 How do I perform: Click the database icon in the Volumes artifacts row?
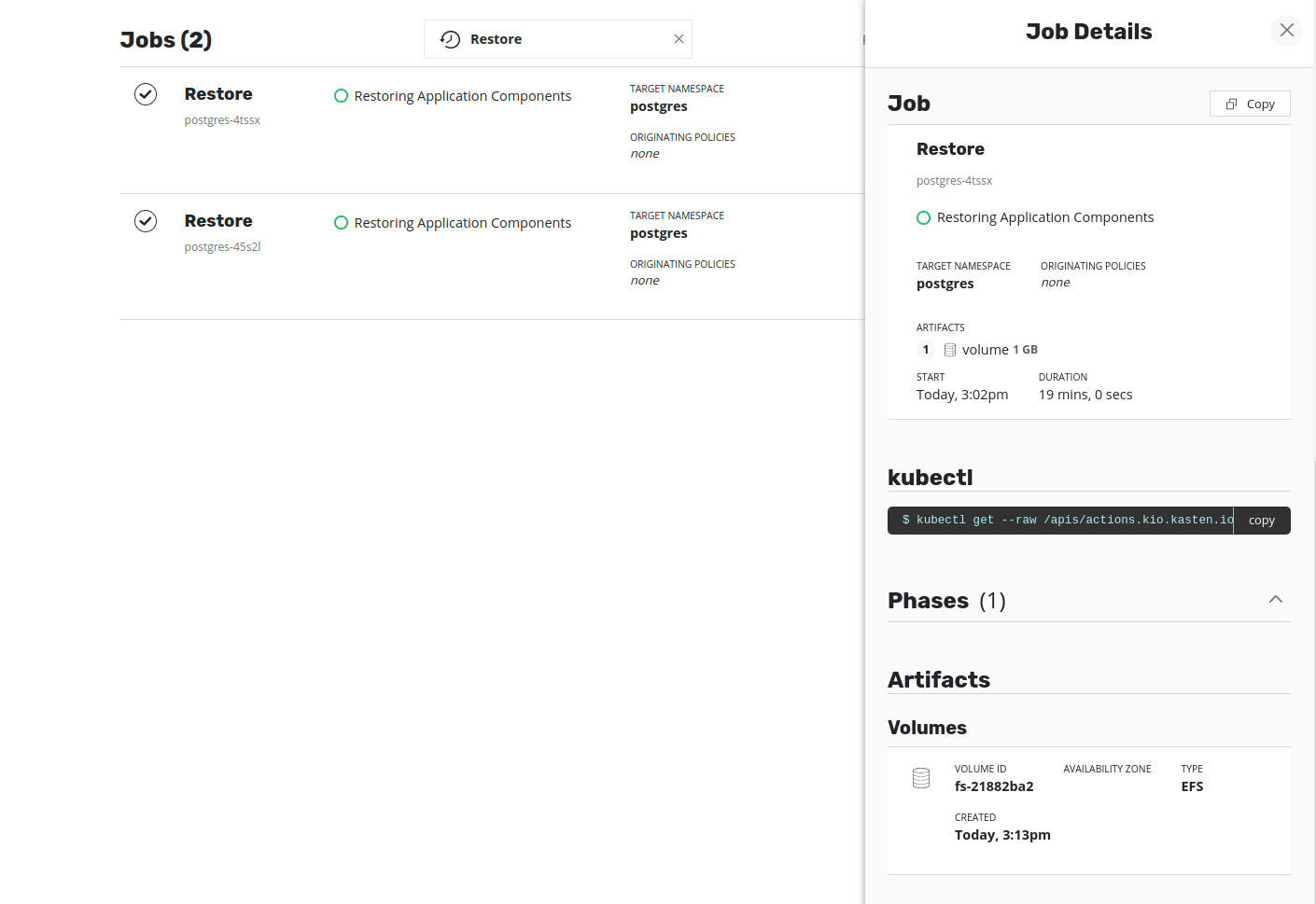tap(921, 777)
